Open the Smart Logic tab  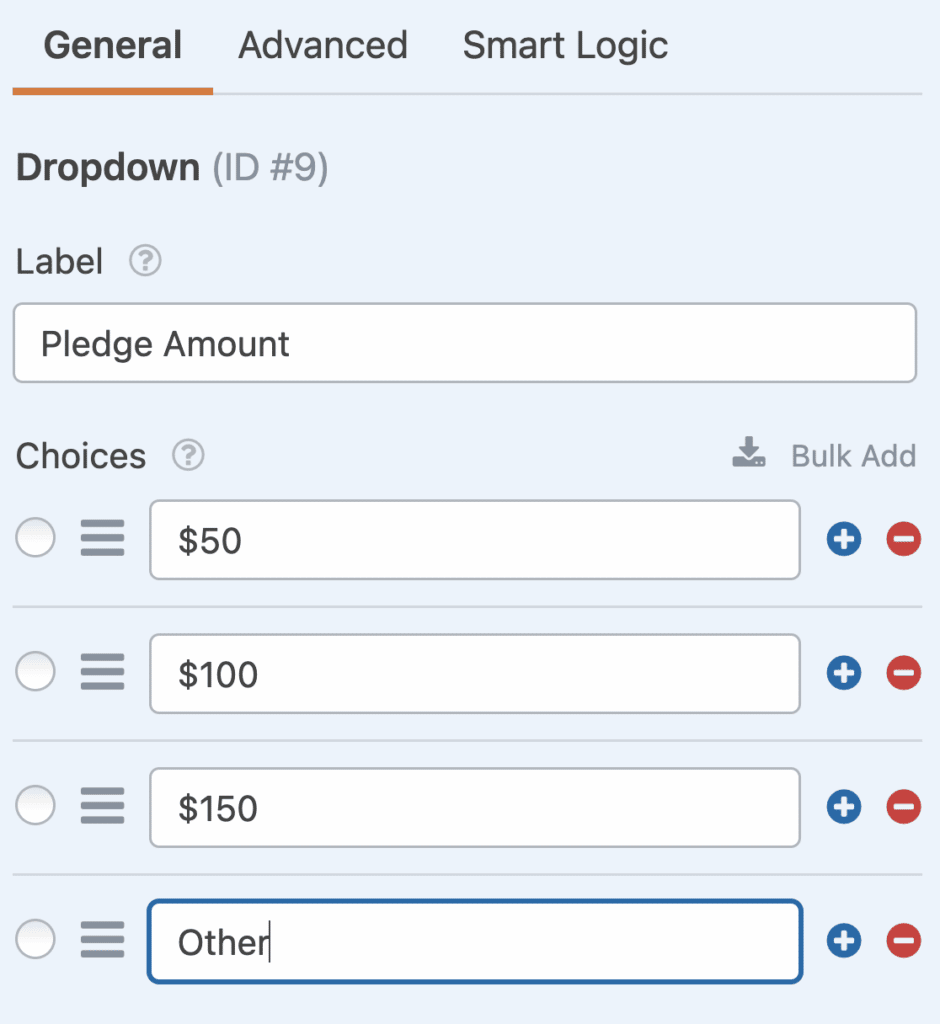coord(564,45)
